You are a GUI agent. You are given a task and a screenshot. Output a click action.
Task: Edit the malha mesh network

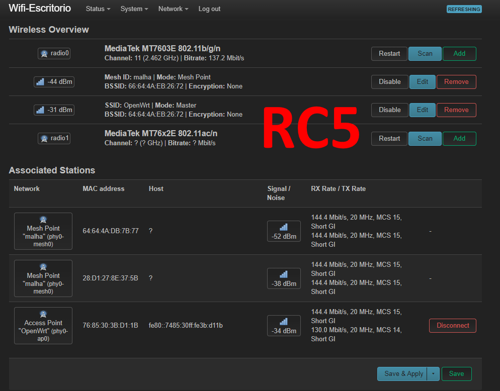(422, 82)
